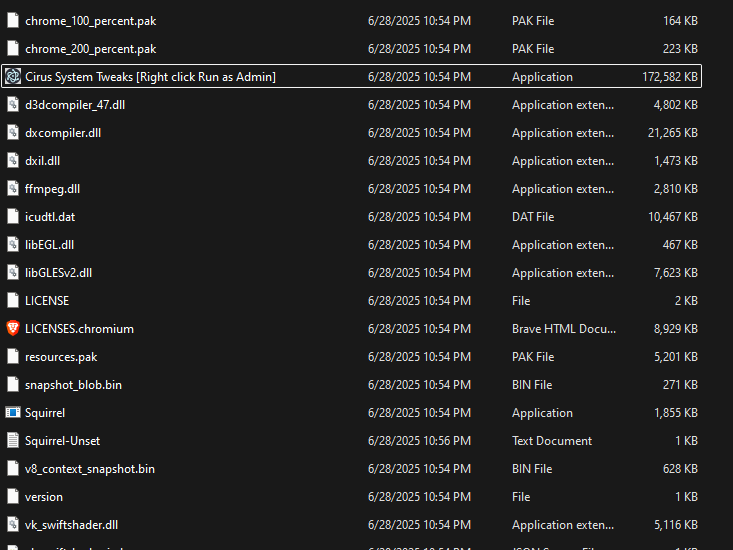The height and width of the screenshot is (550, 733).
Task: Select the file named Squirrel
Action: point(45,413)
